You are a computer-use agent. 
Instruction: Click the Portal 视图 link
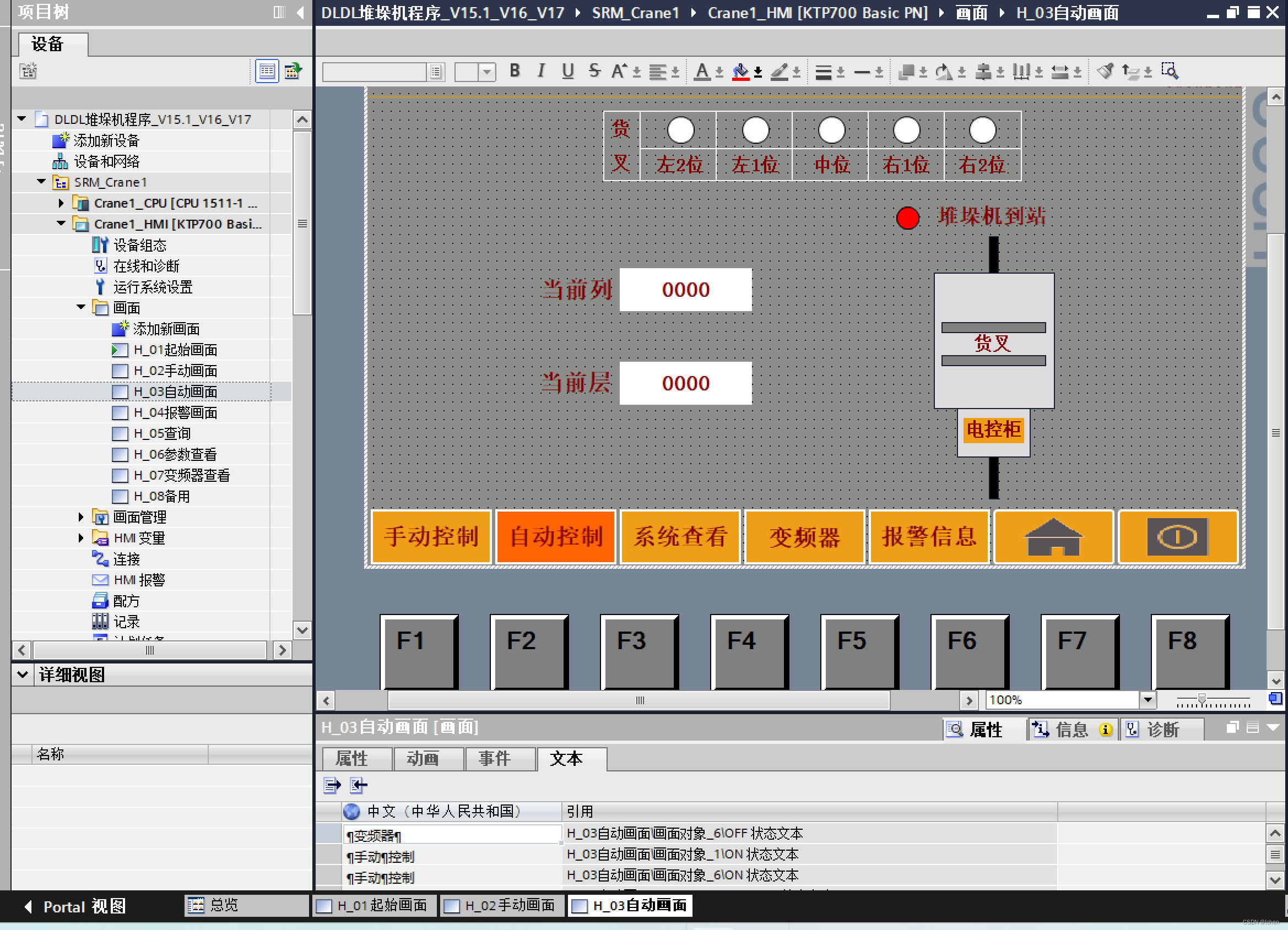coord(75,906)
